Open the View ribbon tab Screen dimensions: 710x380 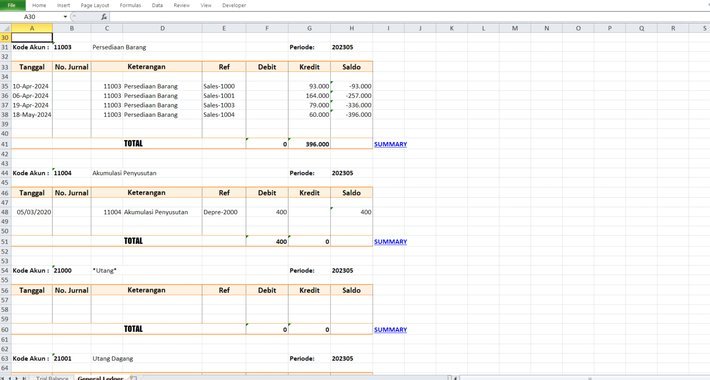pos(206,5)
